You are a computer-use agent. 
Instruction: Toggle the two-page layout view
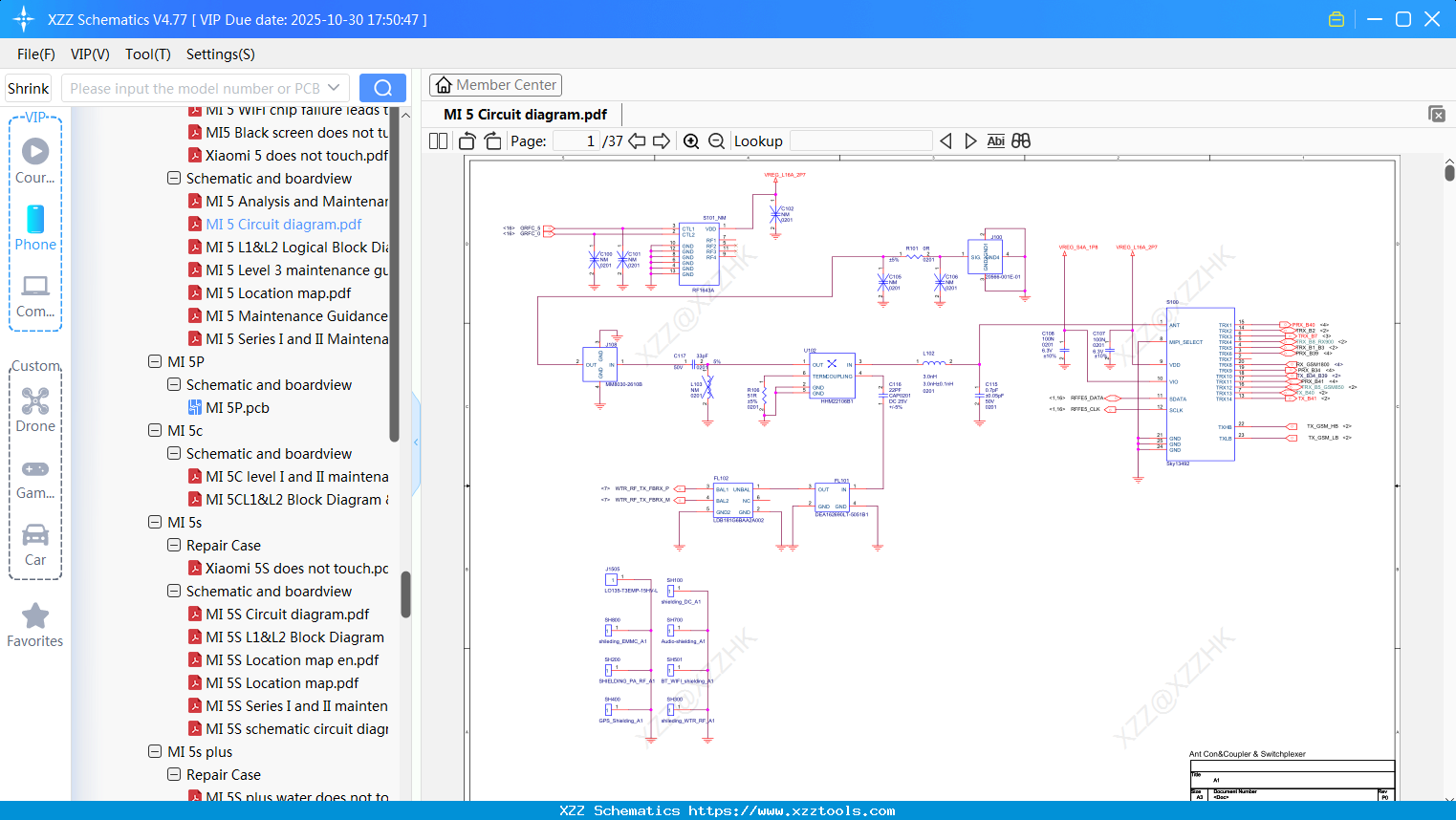(437, 140)
